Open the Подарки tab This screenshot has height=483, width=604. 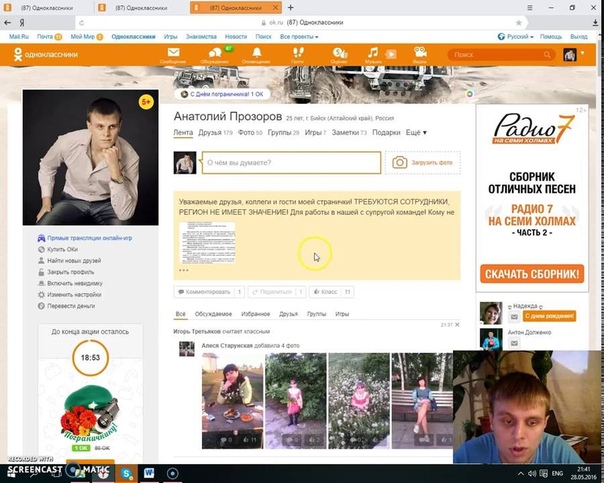[x=386, y=132]
